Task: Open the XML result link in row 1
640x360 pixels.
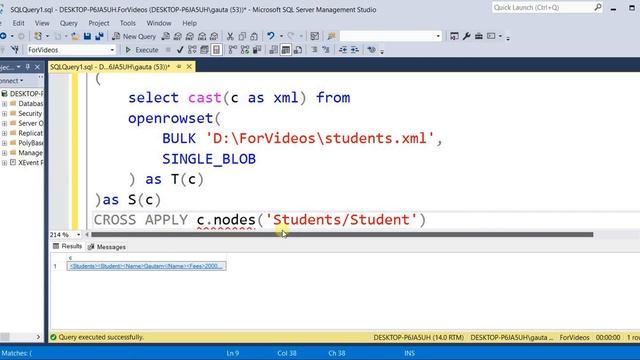Action: [x=147, y=266]
